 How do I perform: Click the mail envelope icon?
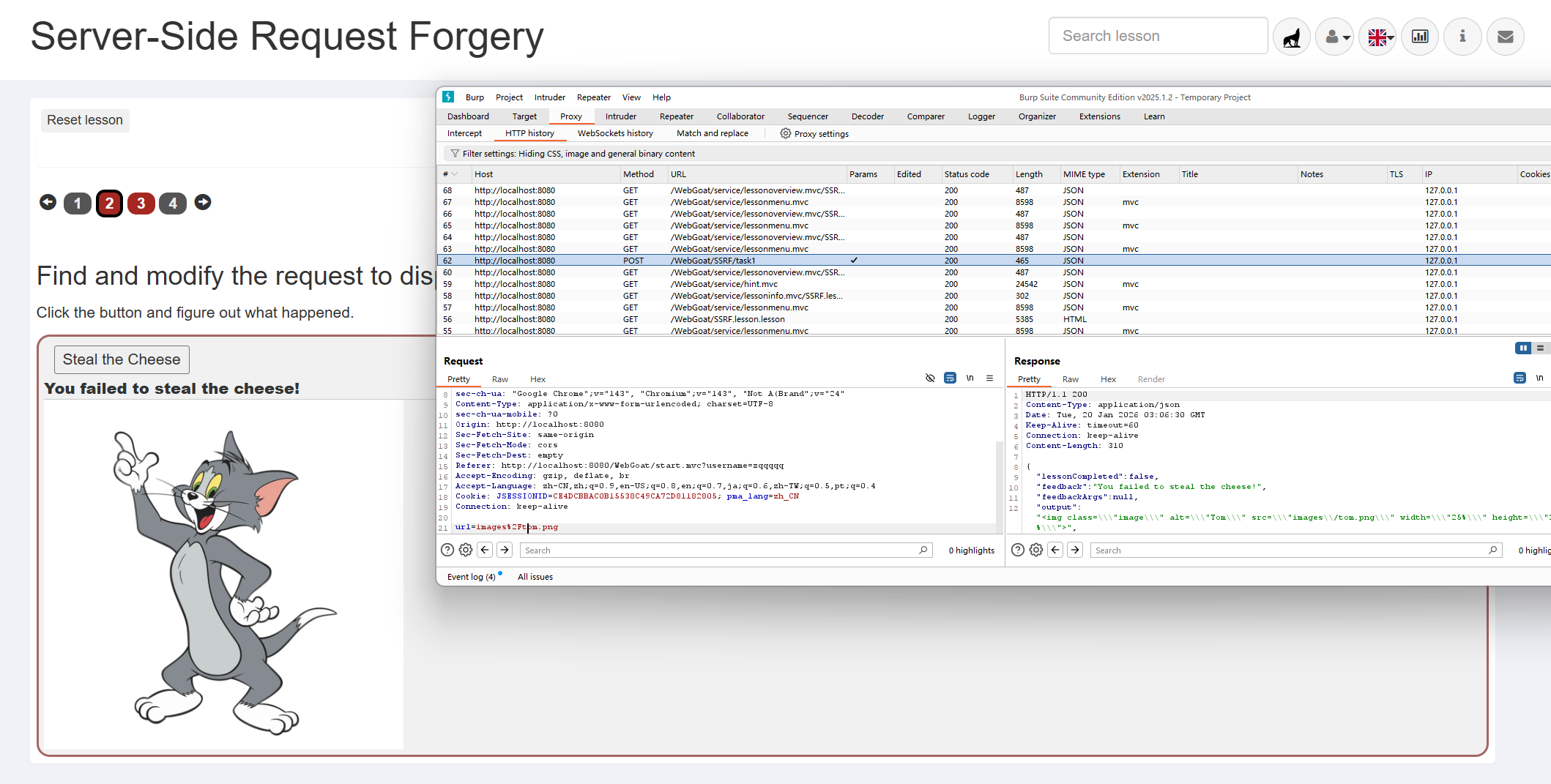(x=1505, y=37)
